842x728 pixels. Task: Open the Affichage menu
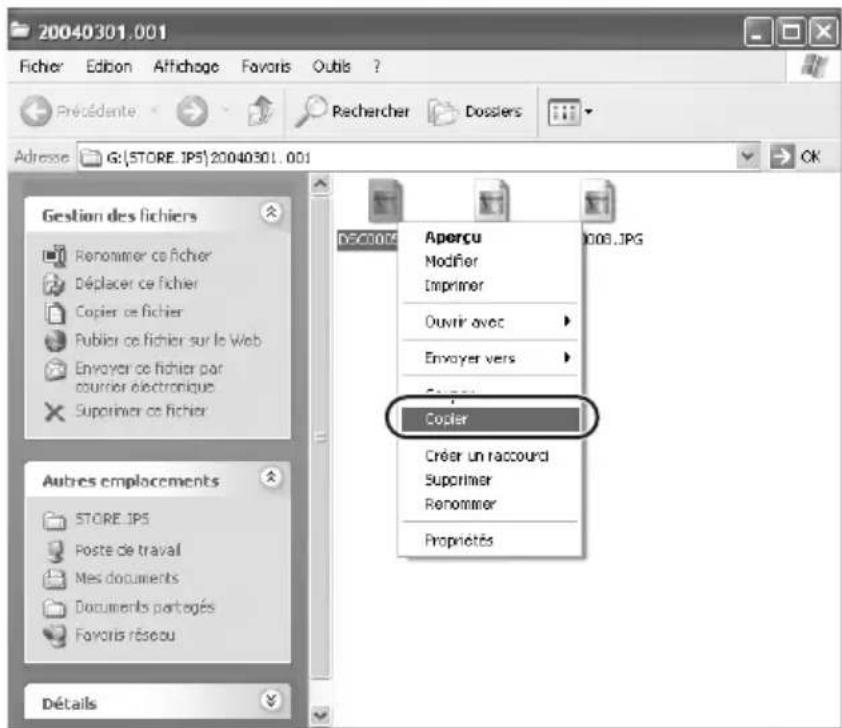(186, 67)
